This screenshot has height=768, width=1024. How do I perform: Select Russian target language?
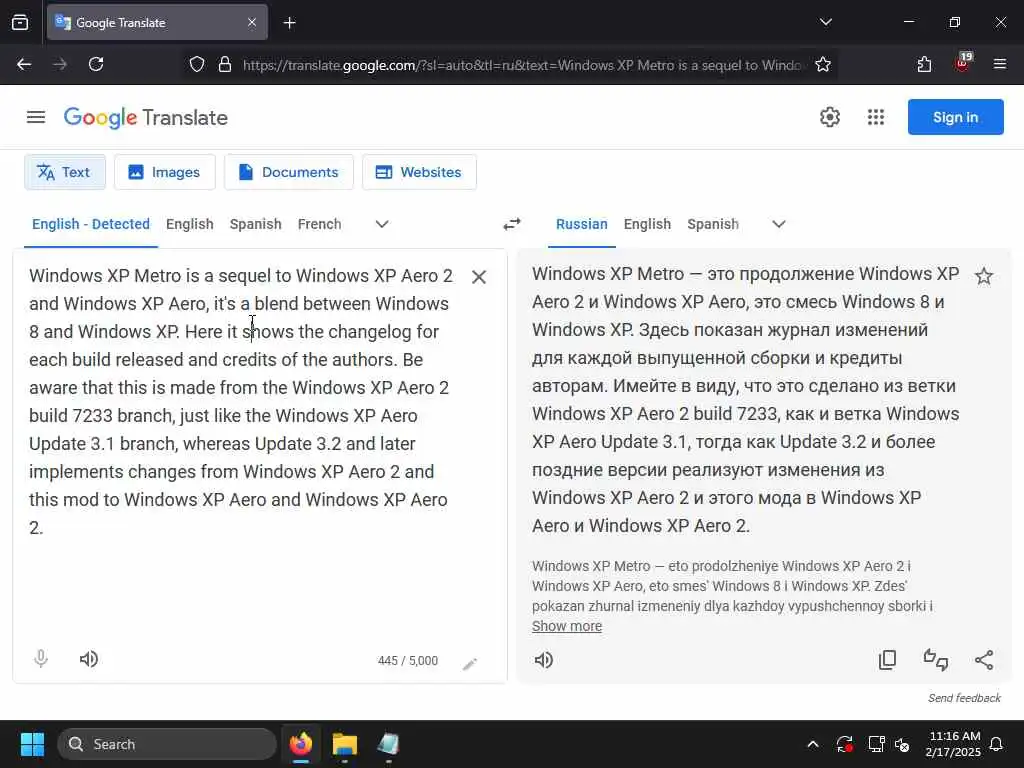pyautogui.click(x=581, y=224)
